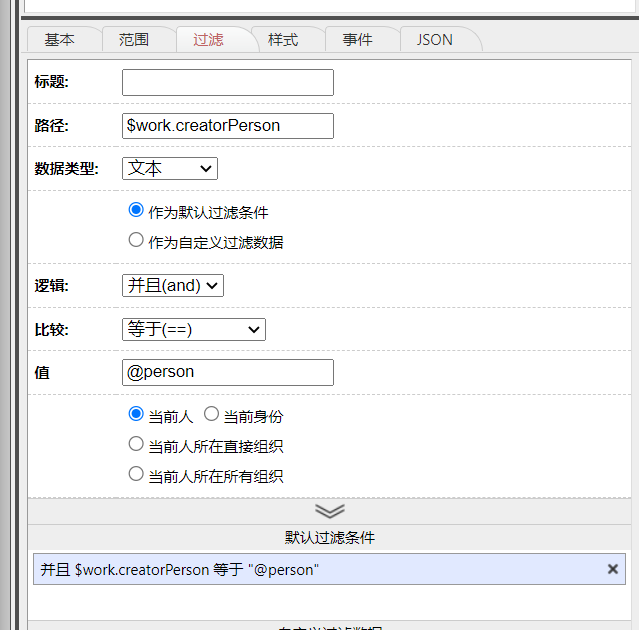Select 当前人所在直接组织 radio option
Viewport: 639px width, 630px height.
click(136, 444)
